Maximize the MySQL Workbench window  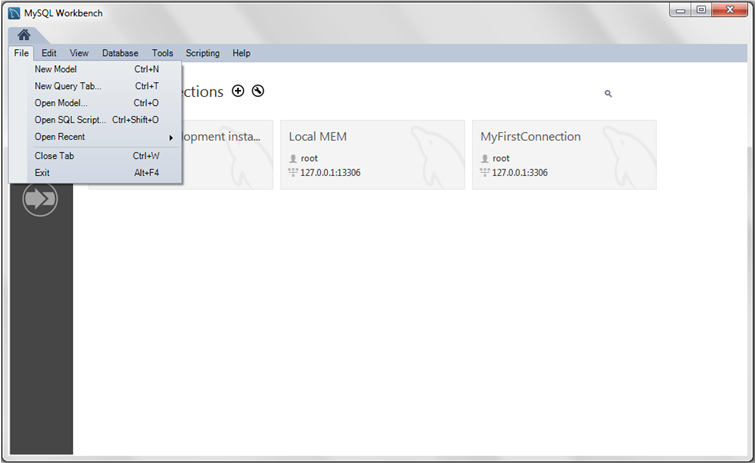[x=701, y=10]
